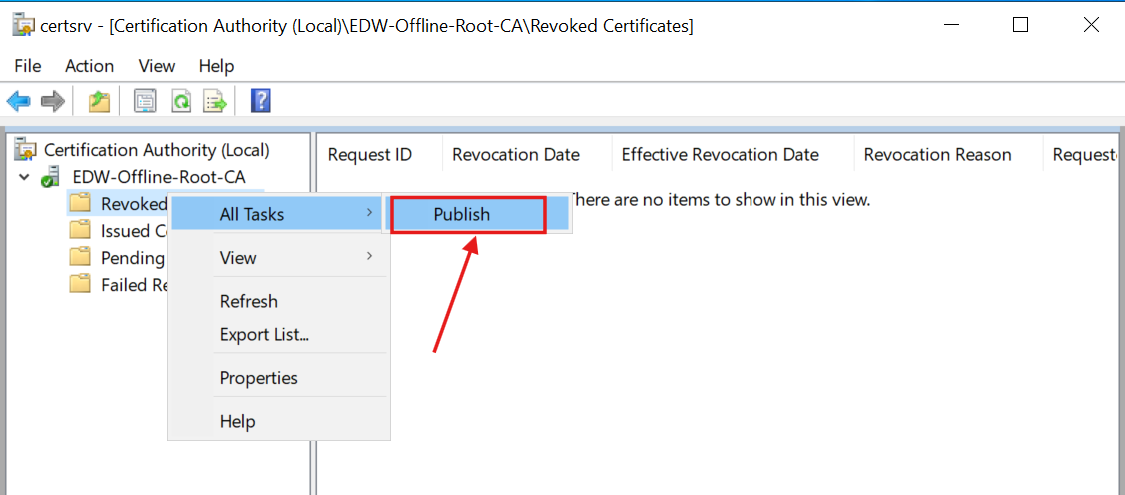The width and height of the screenshot is (1125, 495).
Task: Choose Properties from context menu
Action: 279,377
